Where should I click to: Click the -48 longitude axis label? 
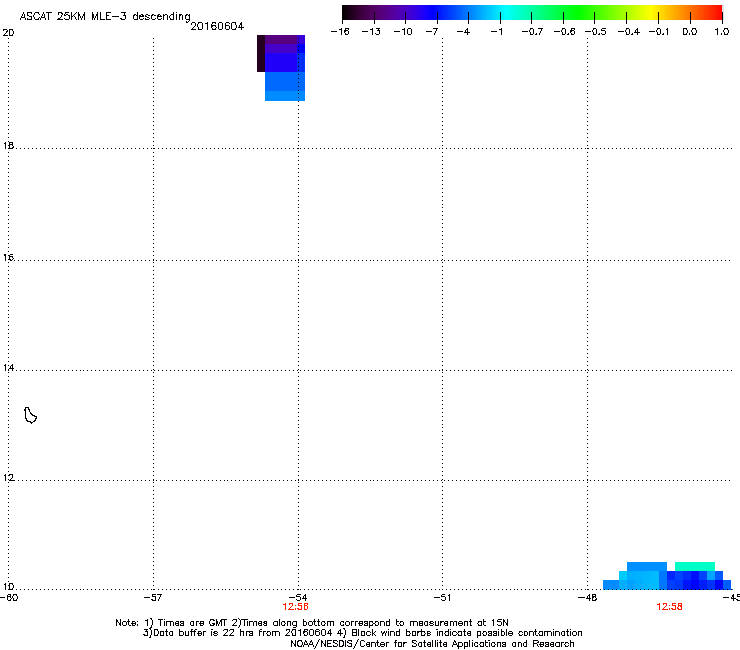[587, 598]
